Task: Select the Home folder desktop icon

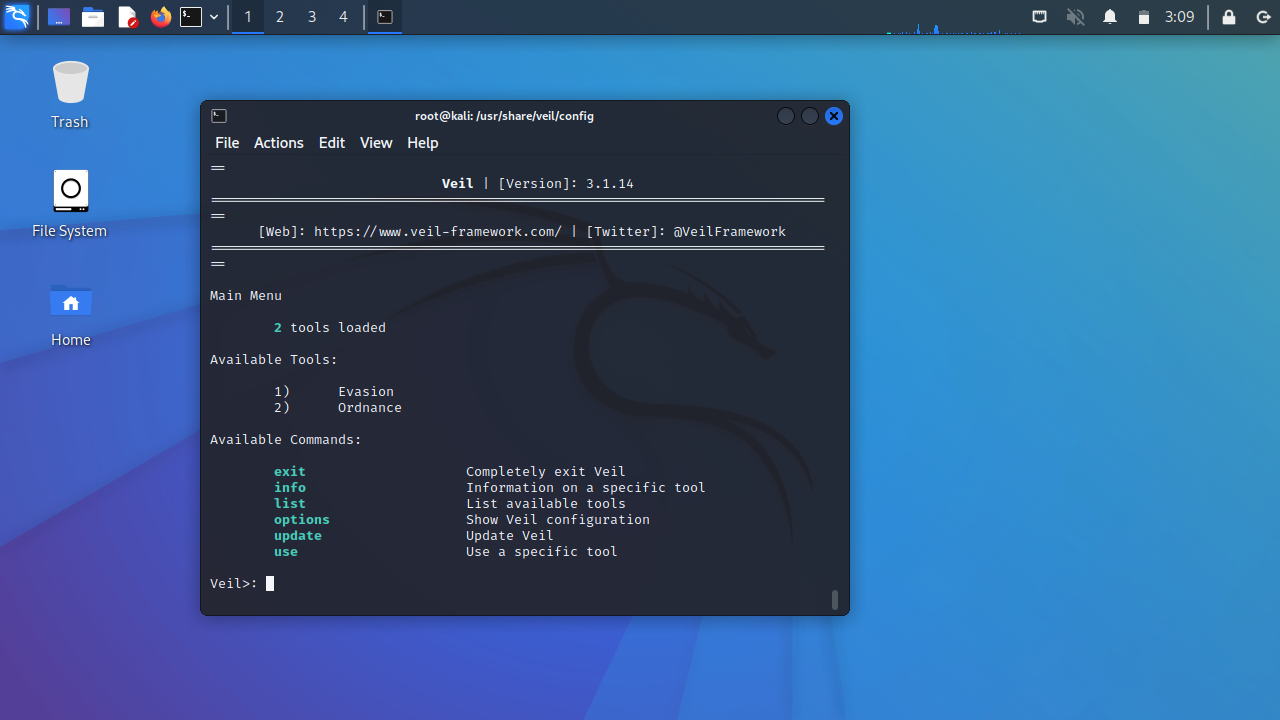Action: point(70,314)
